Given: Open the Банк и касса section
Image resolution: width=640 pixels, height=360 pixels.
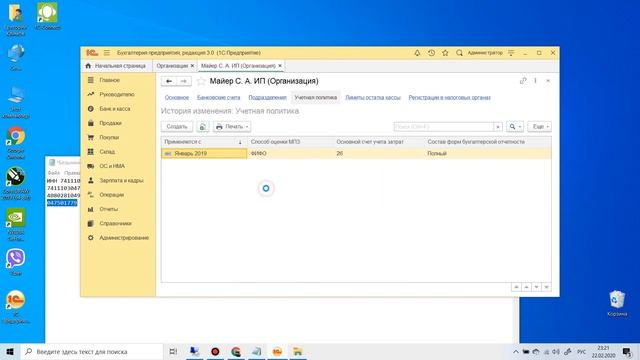Looking at the screenshot, I should point(115,109).
